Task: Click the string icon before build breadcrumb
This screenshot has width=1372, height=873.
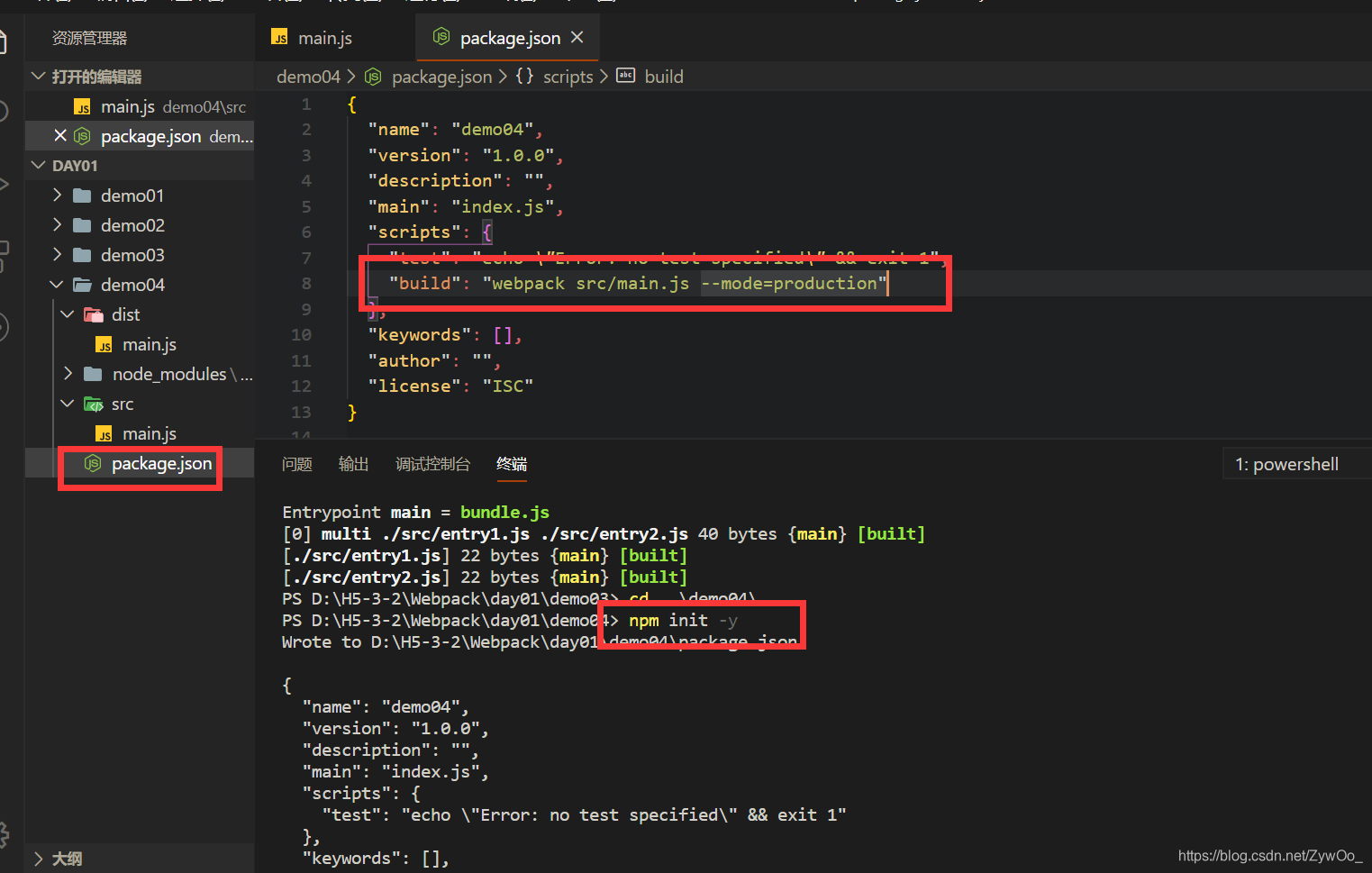Action: pyautogui.click(x=626, y=76)
